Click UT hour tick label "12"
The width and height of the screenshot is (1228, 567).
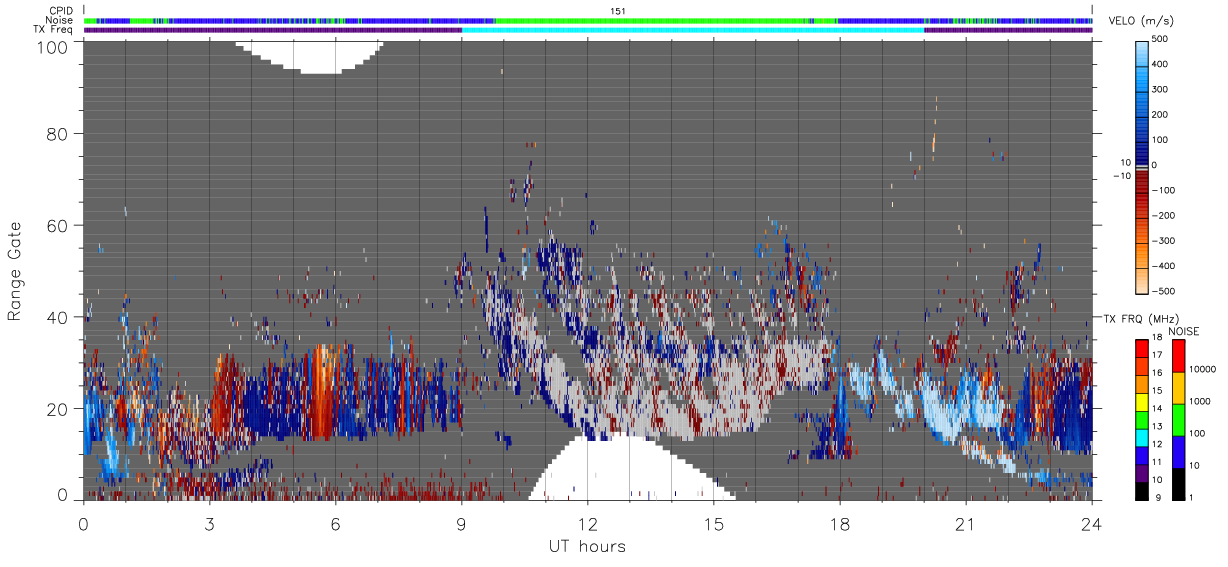click(x=587, y=524)
